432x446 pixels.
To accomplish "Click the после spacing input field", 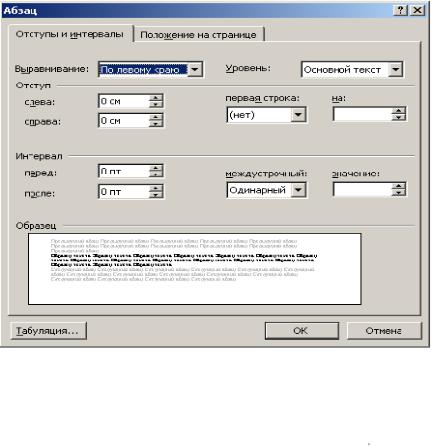I will tap(124, 192).
